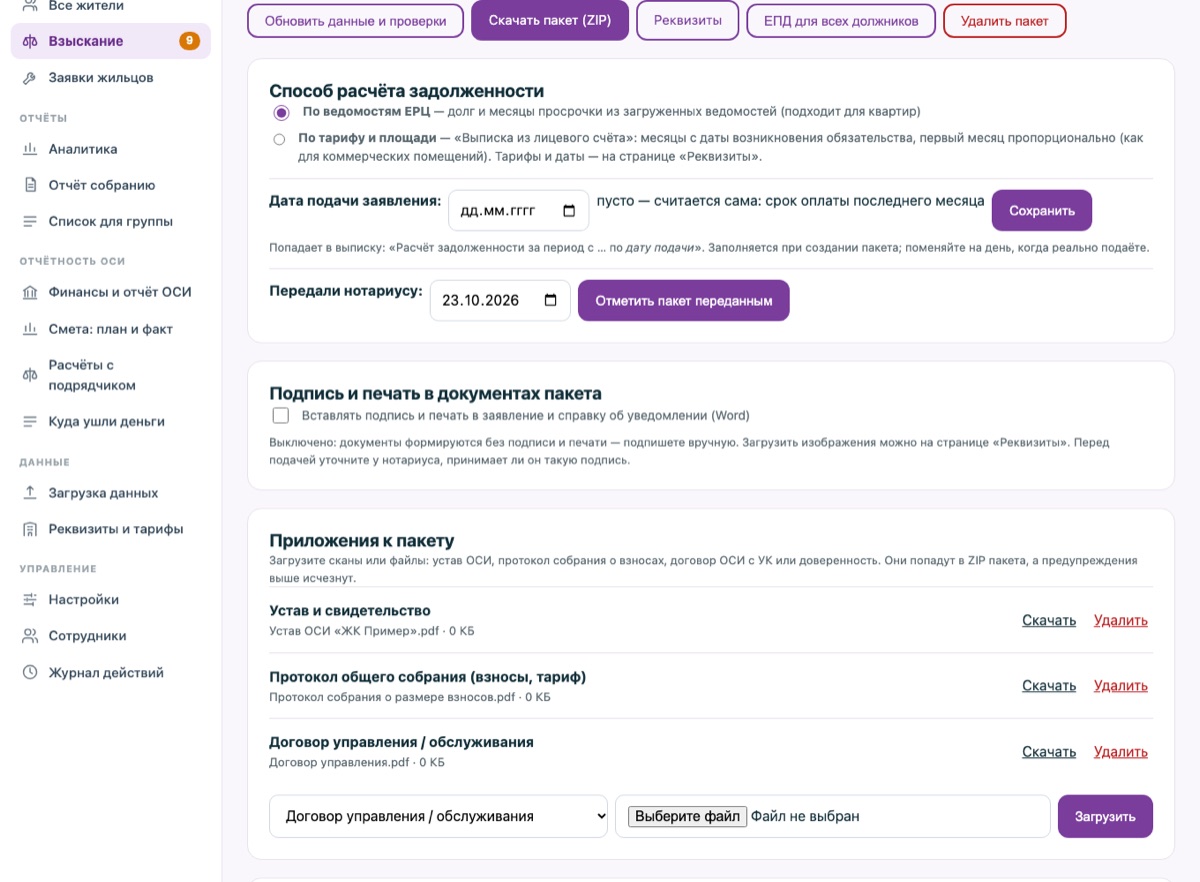Click the list icon beside Список для группы
This screenshot has width=1200, height=882.
point(30,221)
